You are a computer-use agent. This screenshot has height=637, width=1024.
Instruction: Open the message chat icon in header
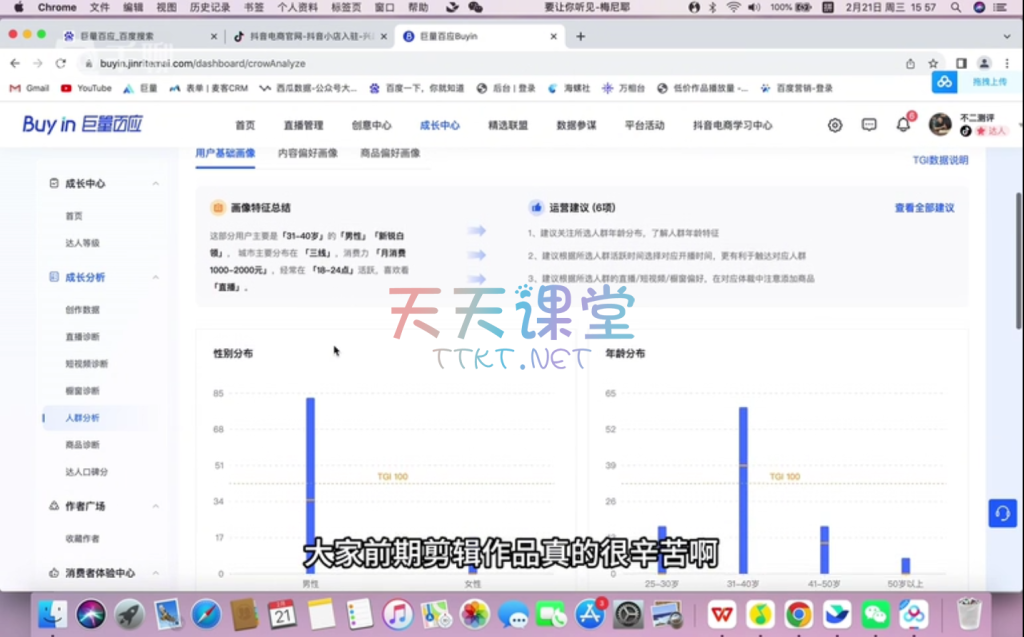(x=869, y=125)
